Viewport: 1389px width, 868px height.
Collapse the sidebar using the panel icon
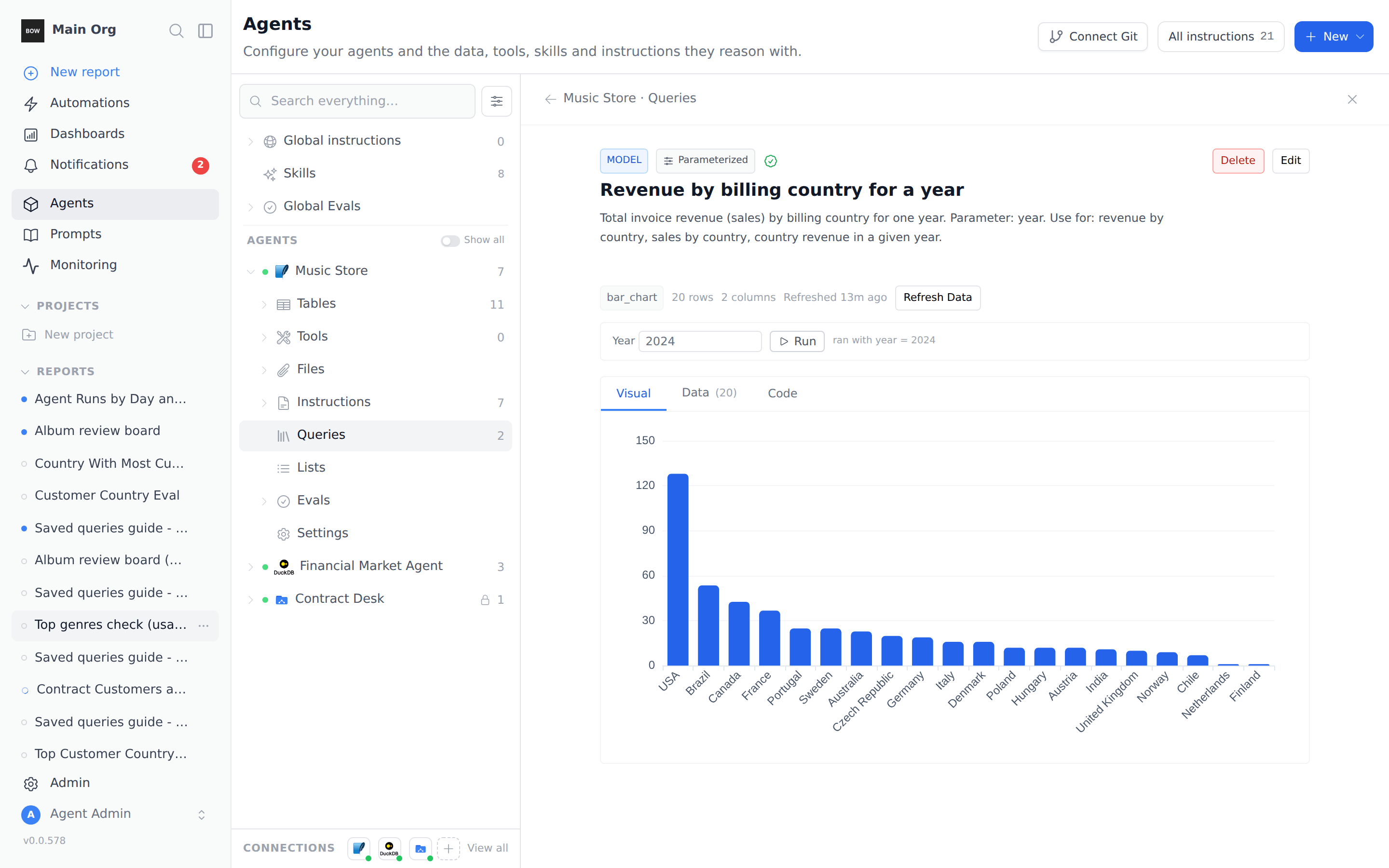[205, 30]
